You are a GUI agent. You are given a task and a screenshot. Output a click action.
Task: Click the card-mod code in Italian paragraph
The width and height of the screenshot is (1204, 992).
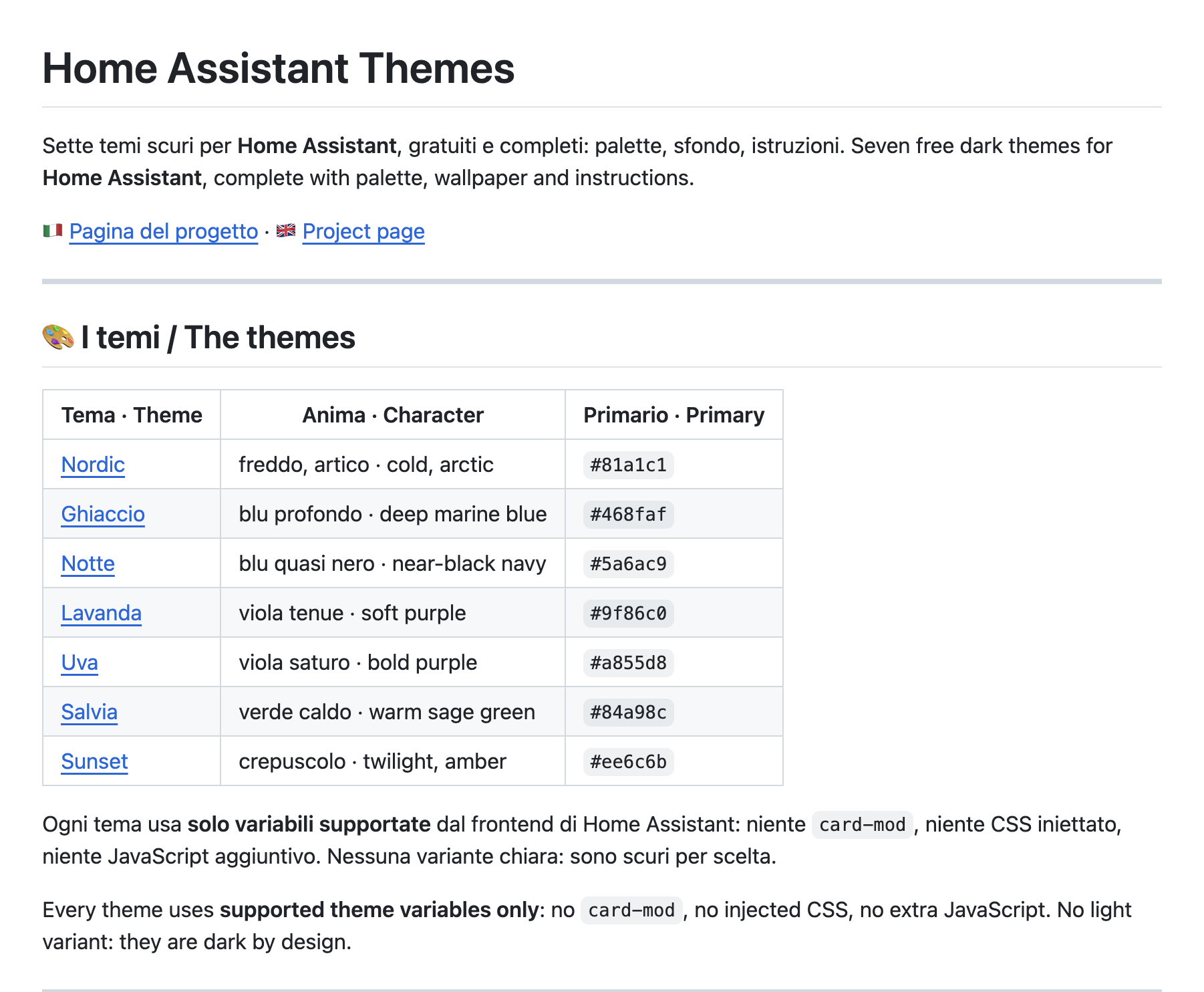(x=862, y=825)
